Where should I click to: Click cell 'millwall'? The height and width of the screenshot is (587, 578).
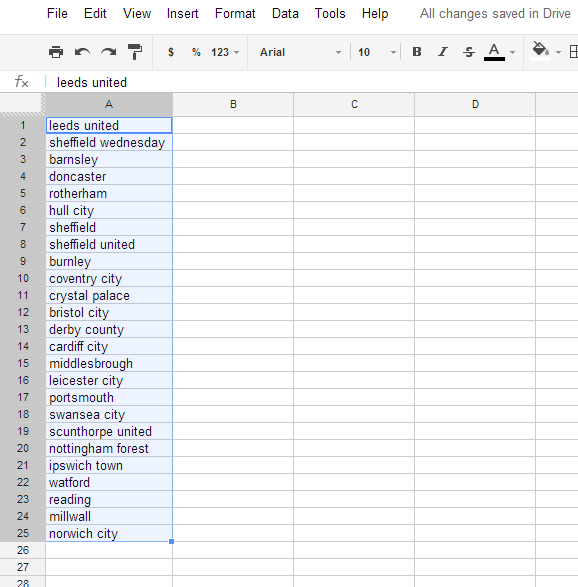(x=109, y=516)
